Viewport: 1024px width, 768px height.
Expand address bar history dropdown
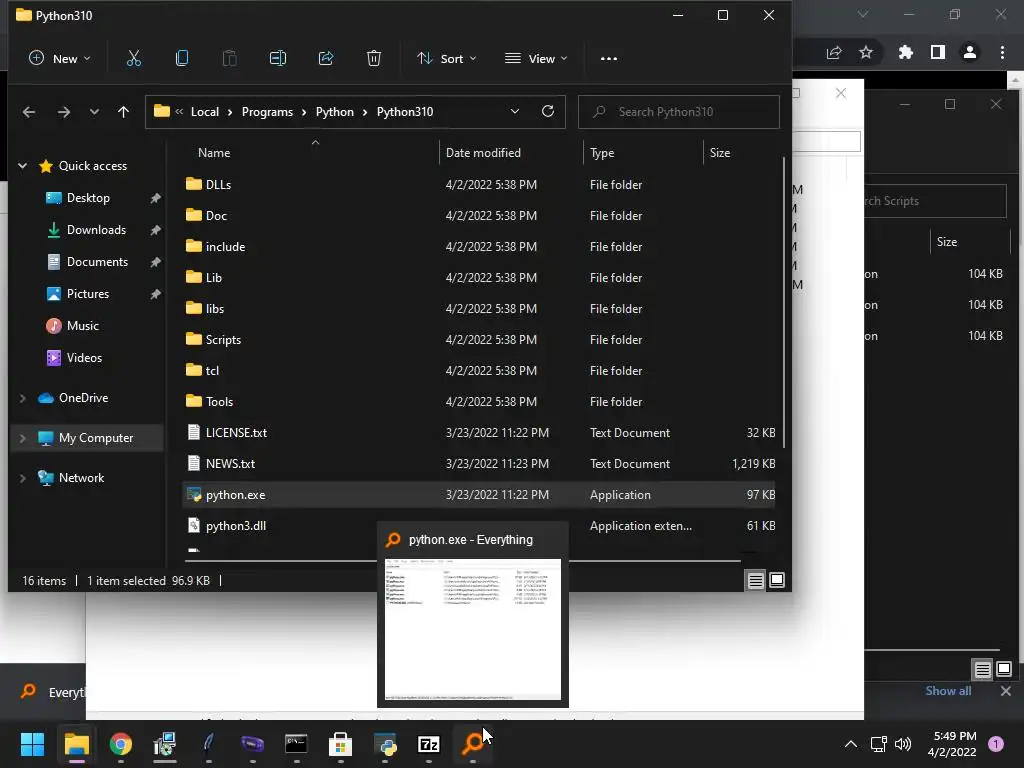coord(515,112)
